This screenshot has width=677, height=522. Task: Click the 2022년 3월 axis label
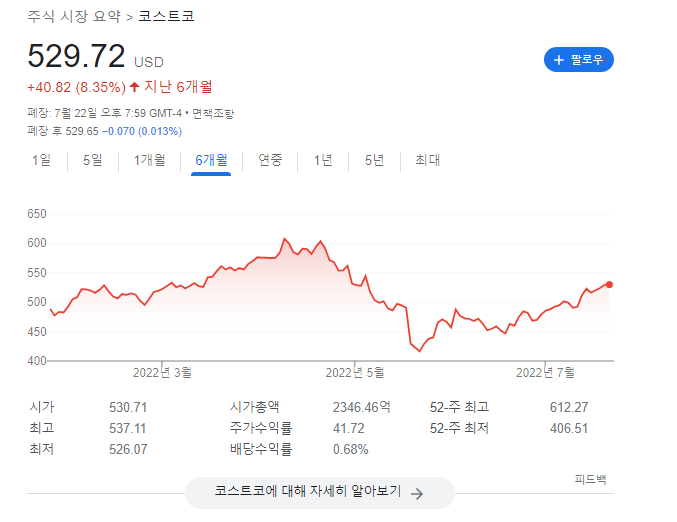pos(162,373)
